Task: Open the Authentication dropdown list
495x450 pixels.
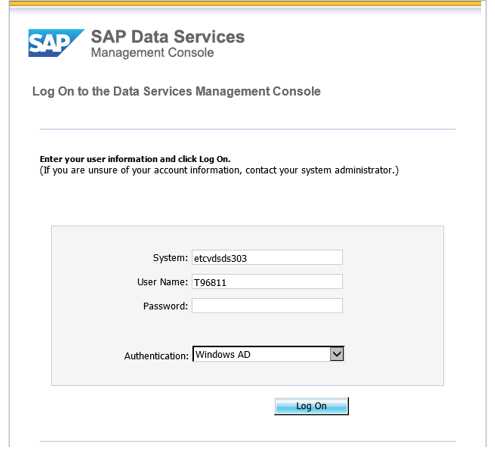Action: click(268, 354)
